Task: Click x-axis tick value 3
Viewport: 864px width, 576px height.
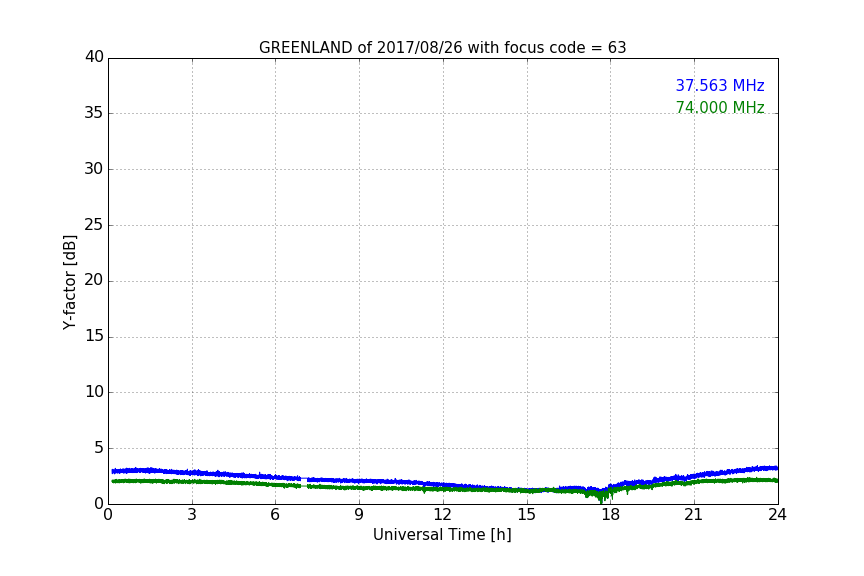Action: 192,515
